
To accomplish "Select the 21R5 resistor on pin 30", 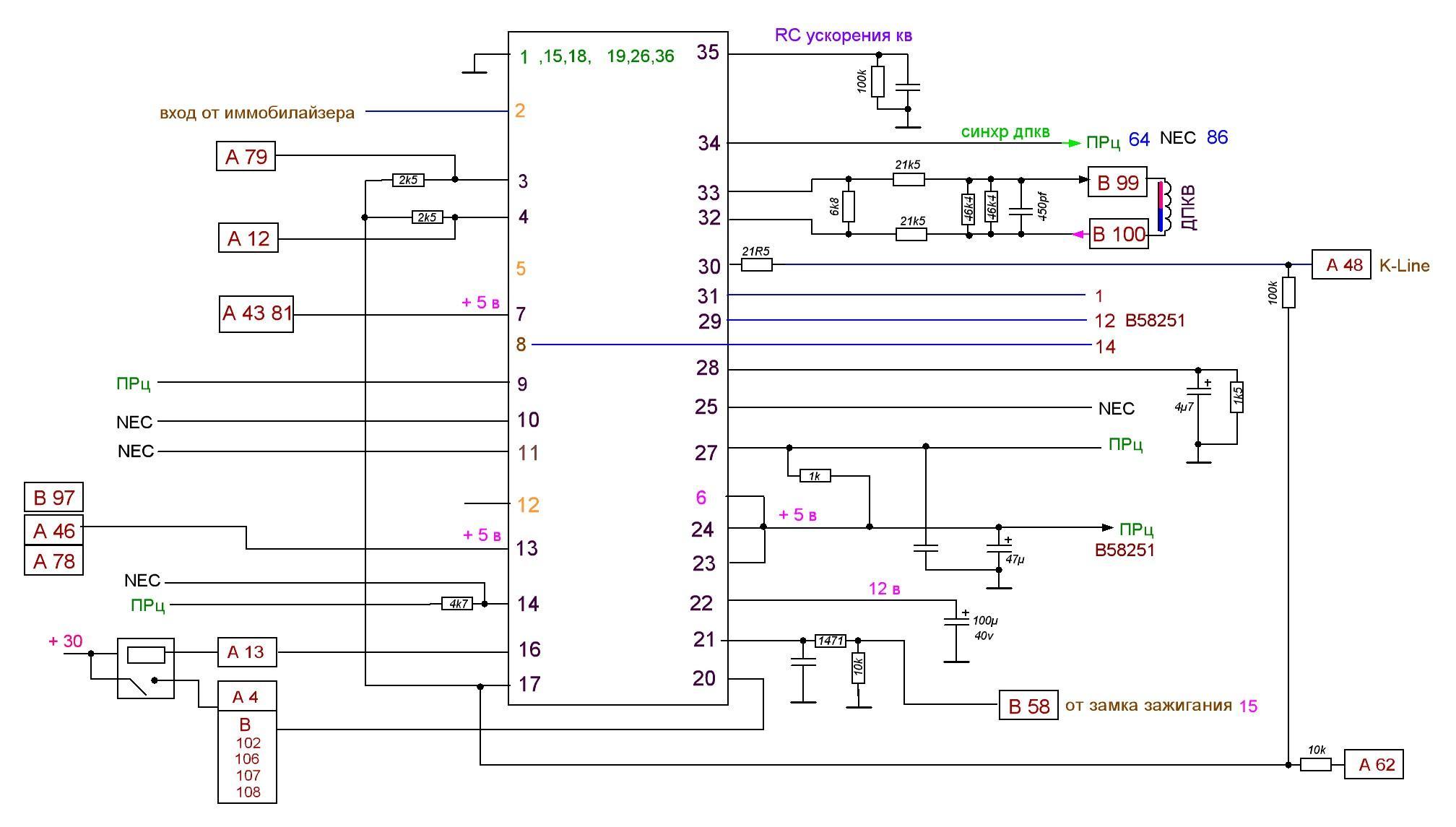I will click(x=756, y=264).
